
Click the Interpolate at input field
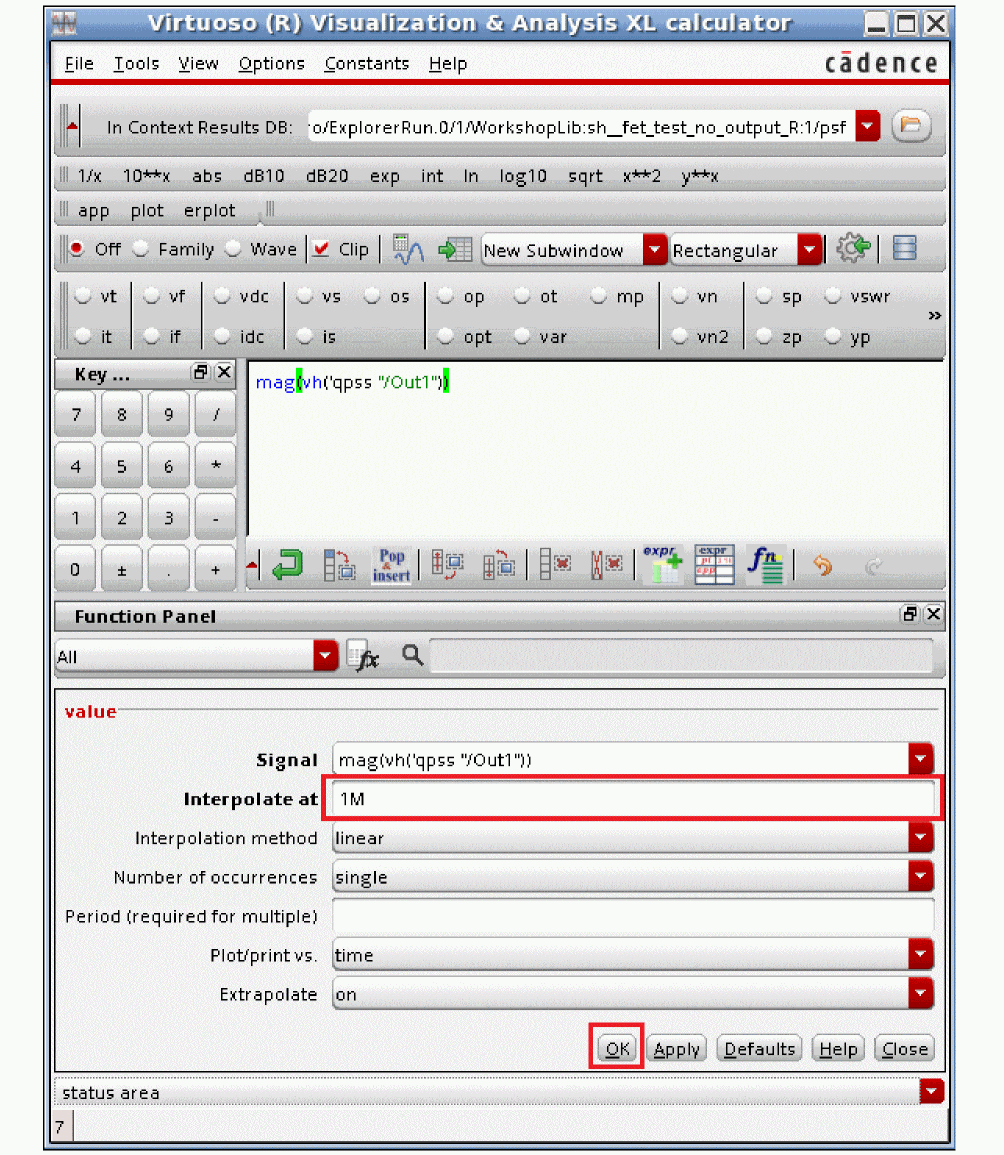[x=633, y=798]
